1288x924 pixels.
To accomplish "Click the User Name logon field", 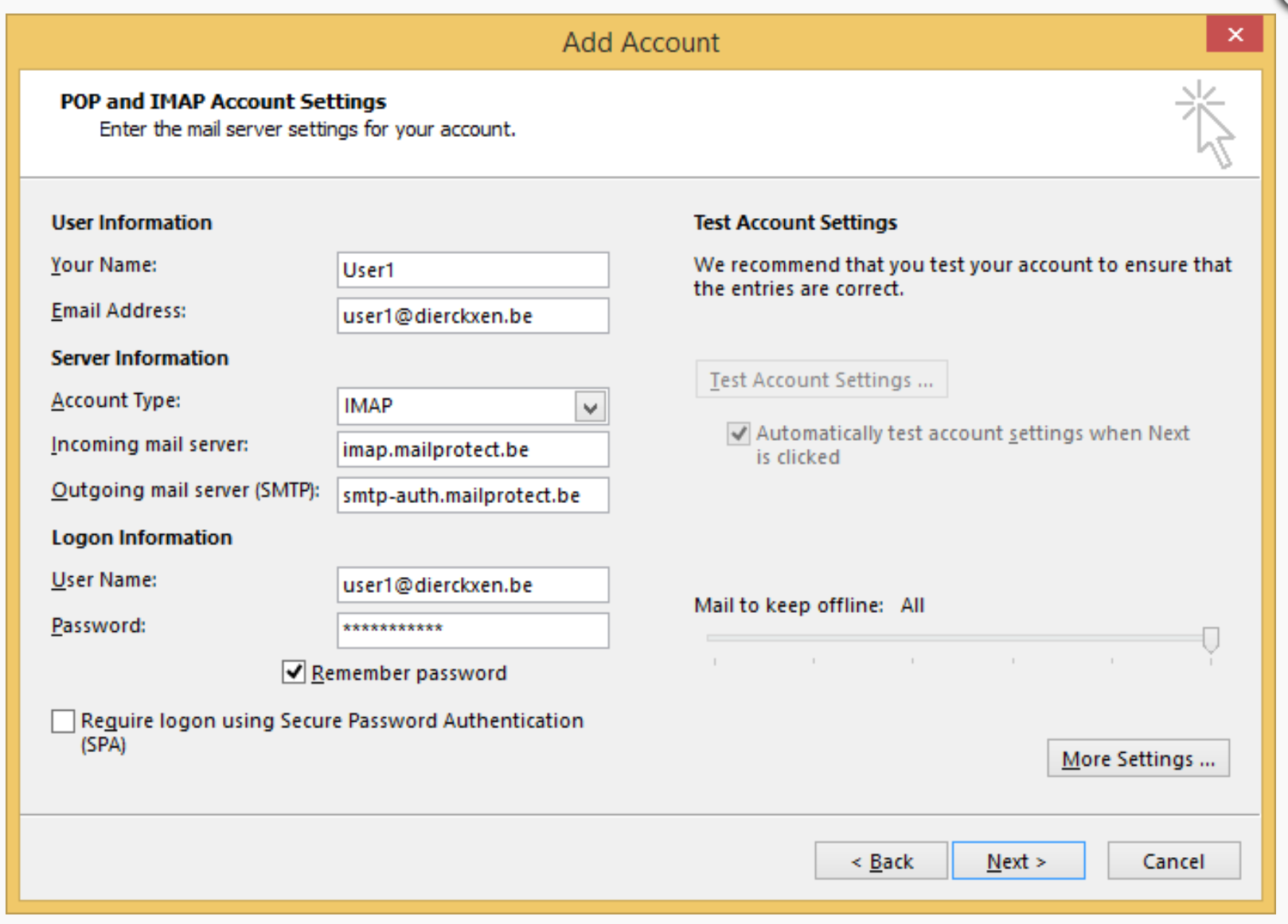I will click(473, 584).
